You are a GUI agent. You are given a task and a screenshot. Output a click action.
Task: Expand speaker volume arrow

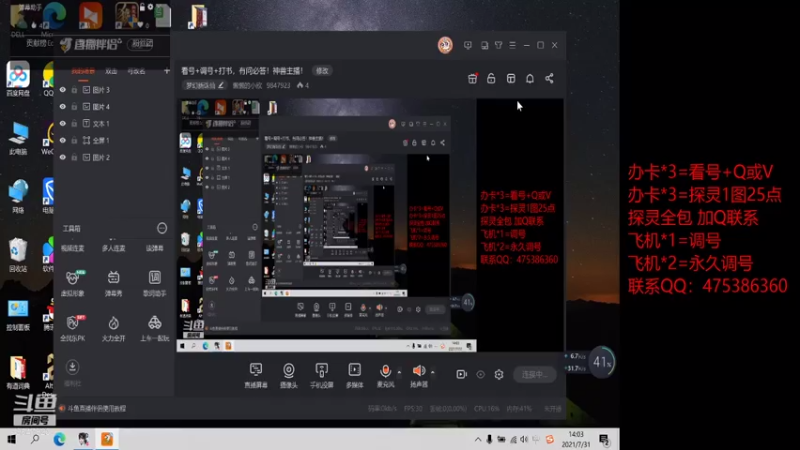[433, 372]
